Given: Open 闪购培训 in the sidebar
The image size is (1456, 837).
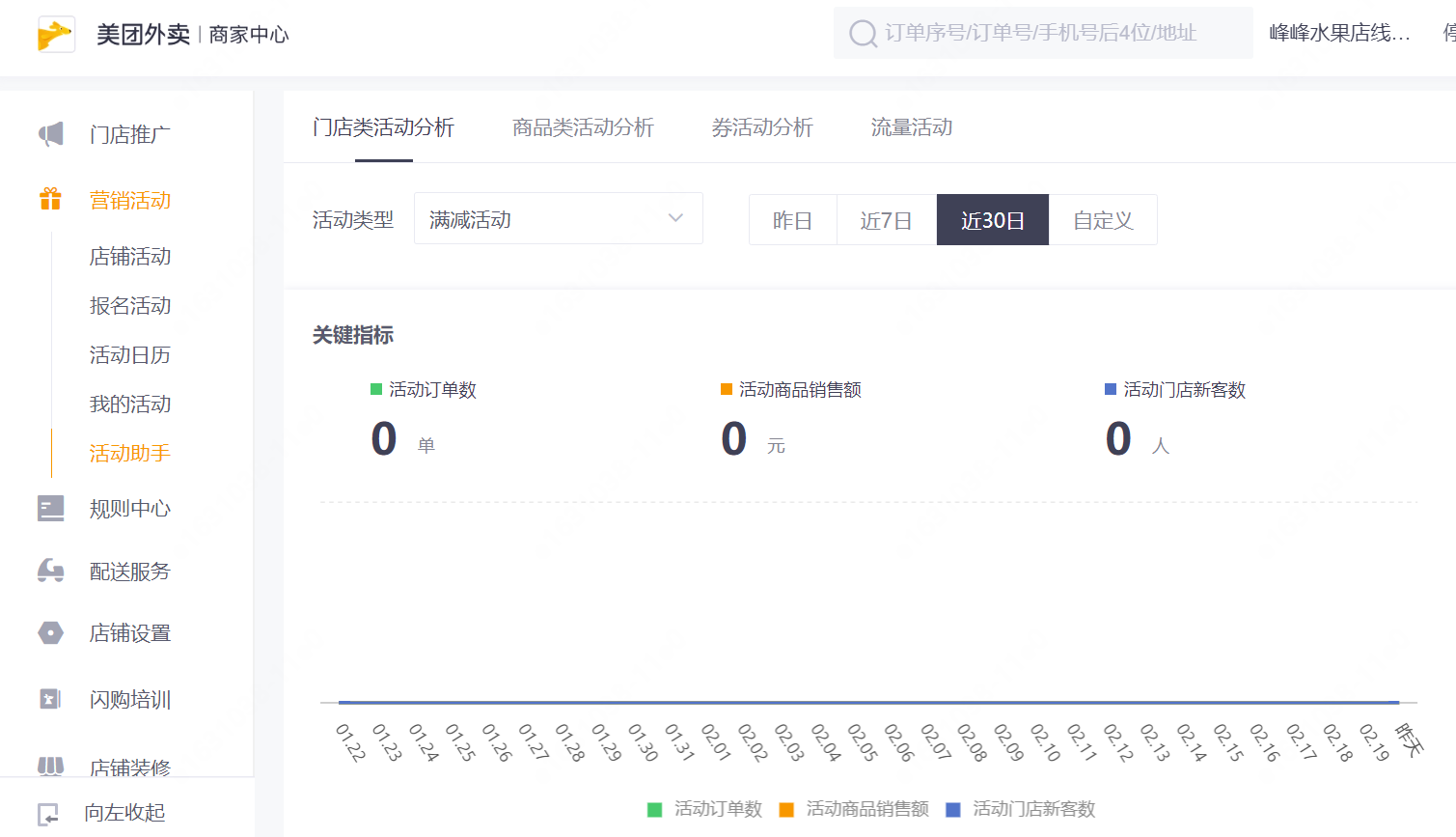Looking at the screenshot, I should click(130, 700).
